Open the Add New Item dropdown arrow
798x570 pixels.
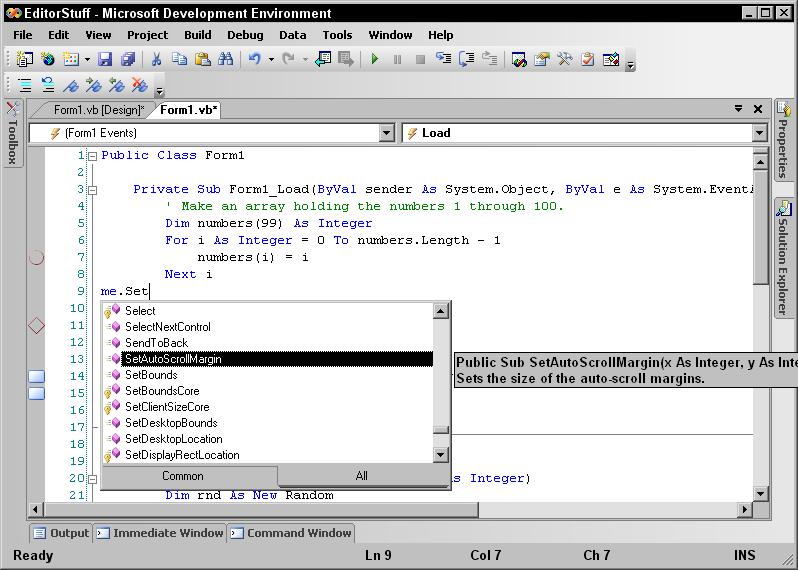tap(87, 60)
